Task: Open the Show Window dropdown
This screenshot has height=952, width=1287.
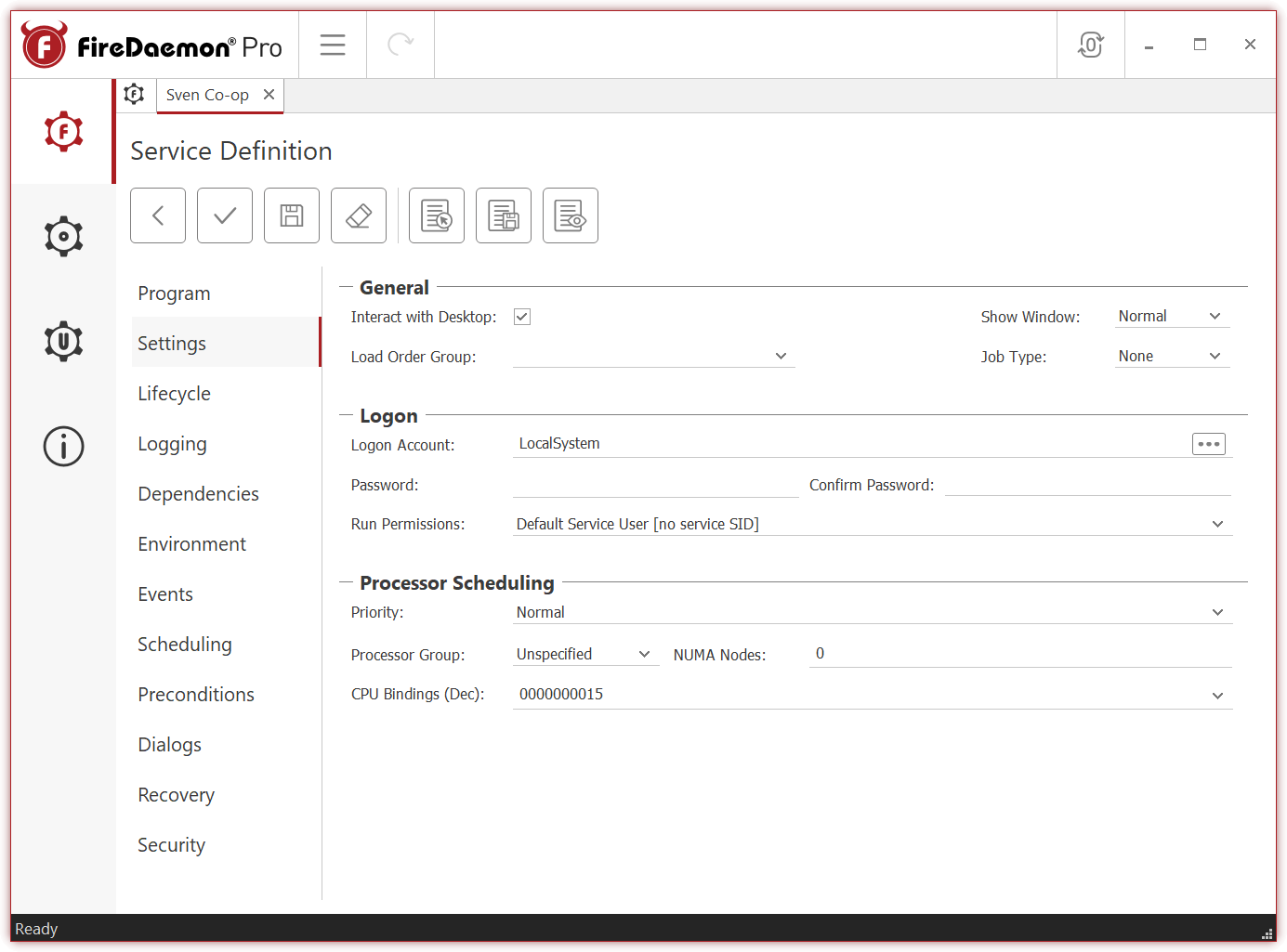Action: click(x=1172, y=317)
